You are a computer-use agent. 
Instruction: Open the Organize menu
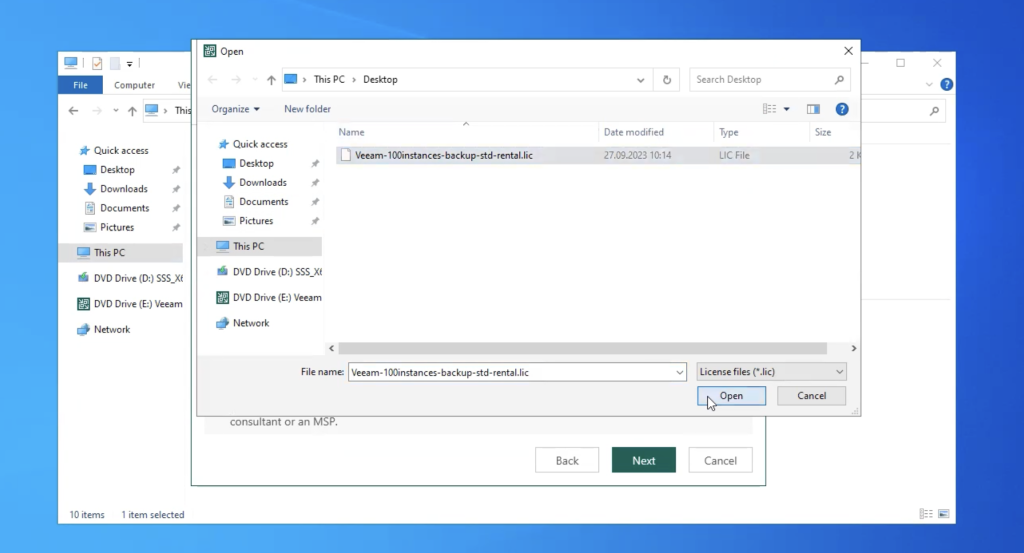coord(235,109)
